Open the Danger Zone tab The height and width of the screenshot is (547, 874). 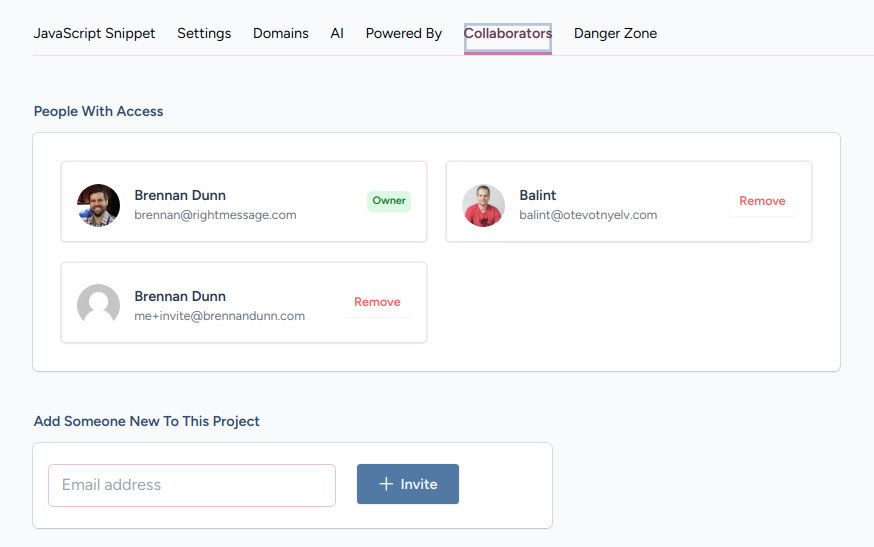tap(615, 33)
